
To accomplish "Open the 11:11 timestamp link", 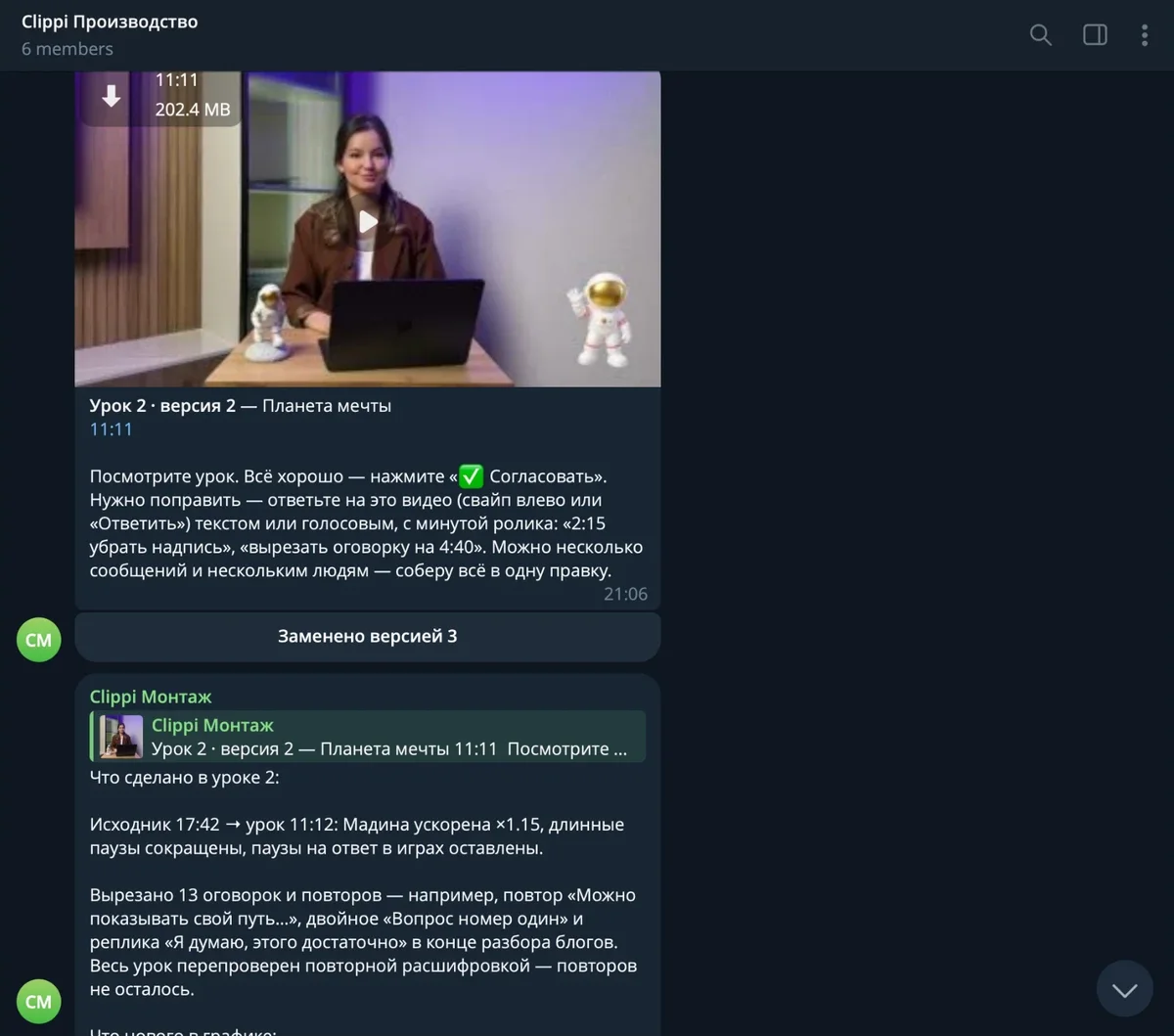I will 111,428.
